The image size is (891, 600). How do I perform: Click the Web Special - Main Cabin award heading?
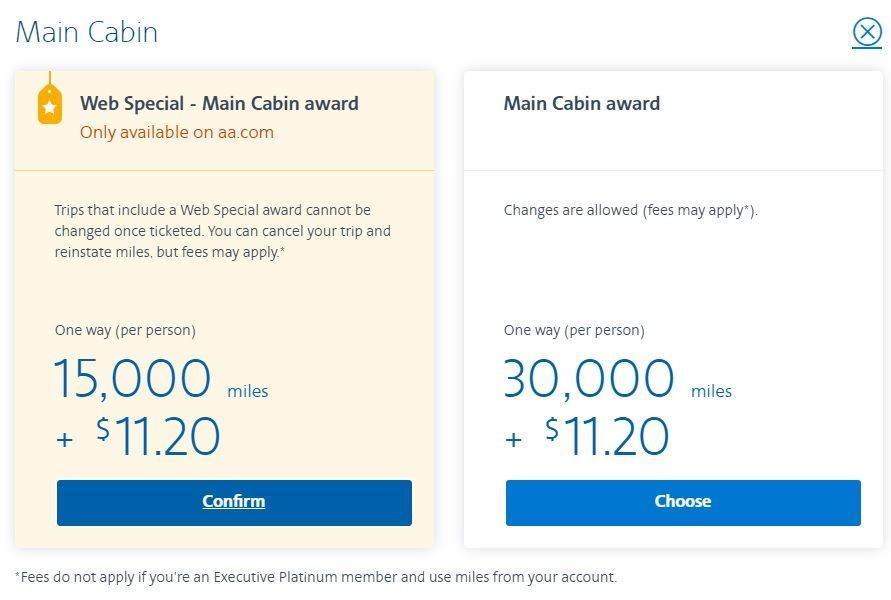tap(219, 103)
